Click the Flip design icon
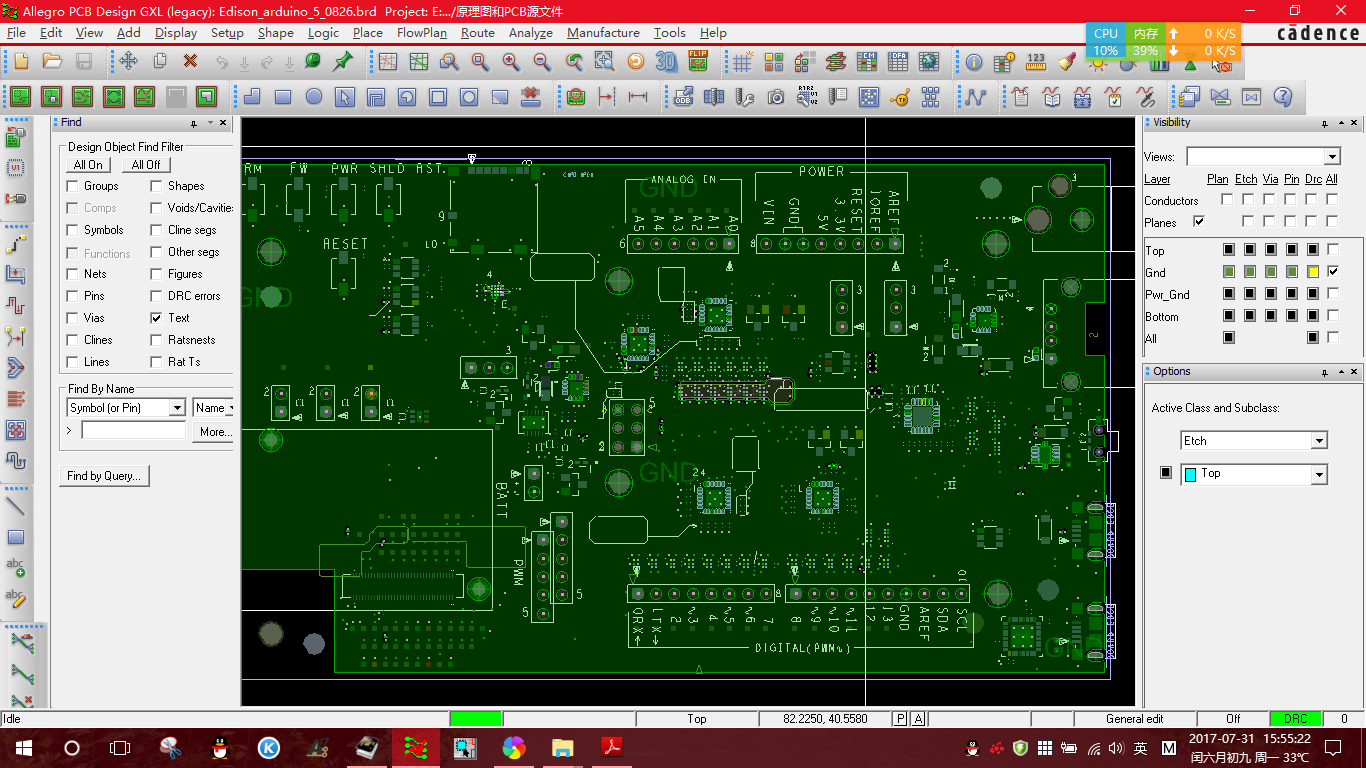Viewport: 1366px width, 768px height. (698, 62)
